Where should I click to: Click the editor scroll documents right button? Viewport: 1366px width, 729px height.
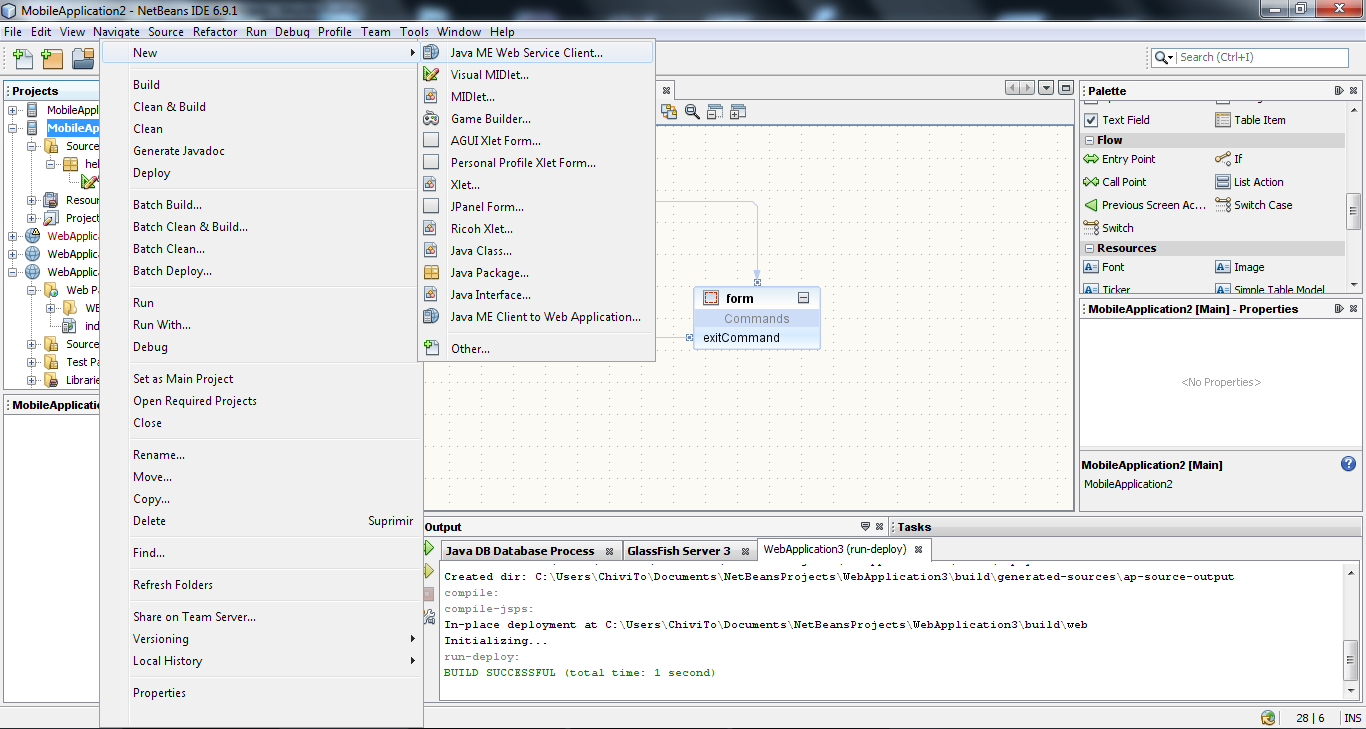(1028, 88)
